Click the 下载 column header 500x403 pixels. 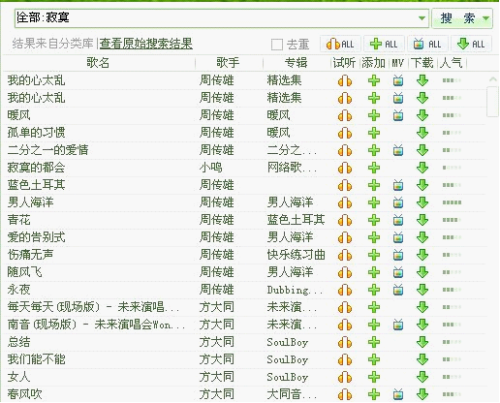[x=422, y=62]
